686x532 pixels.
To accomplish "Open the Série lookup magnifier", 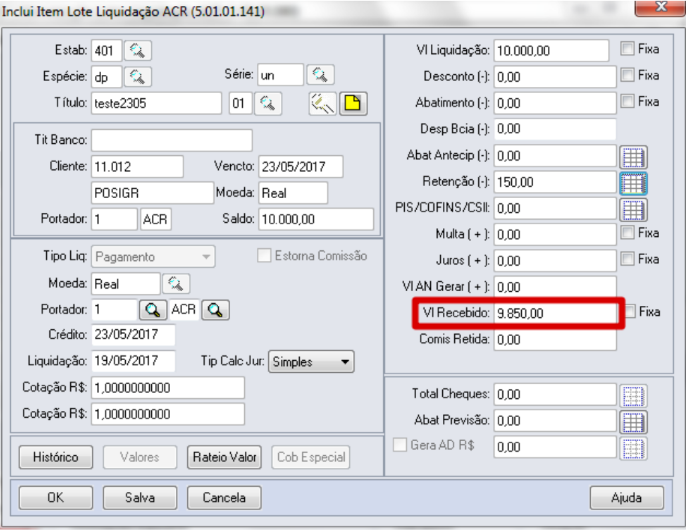I will (x=320, y=75).
